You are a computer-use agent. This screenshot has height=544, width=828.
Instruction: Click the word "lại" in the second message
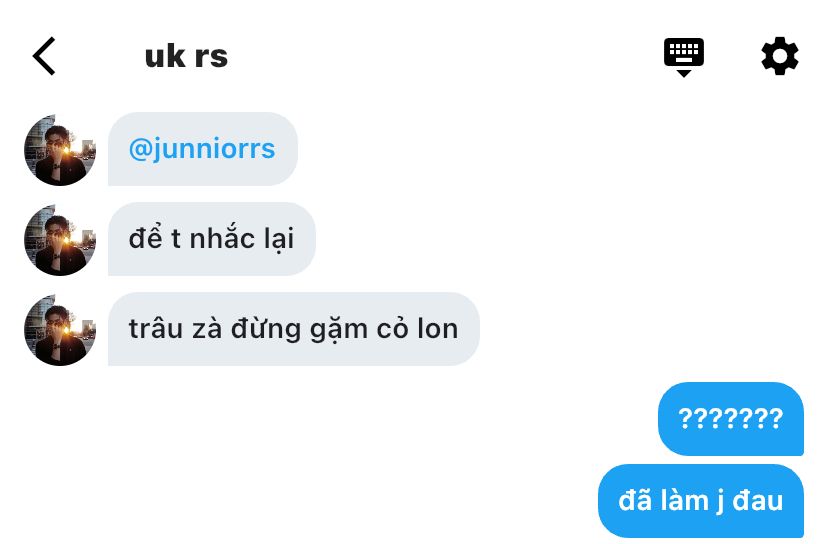279,239
